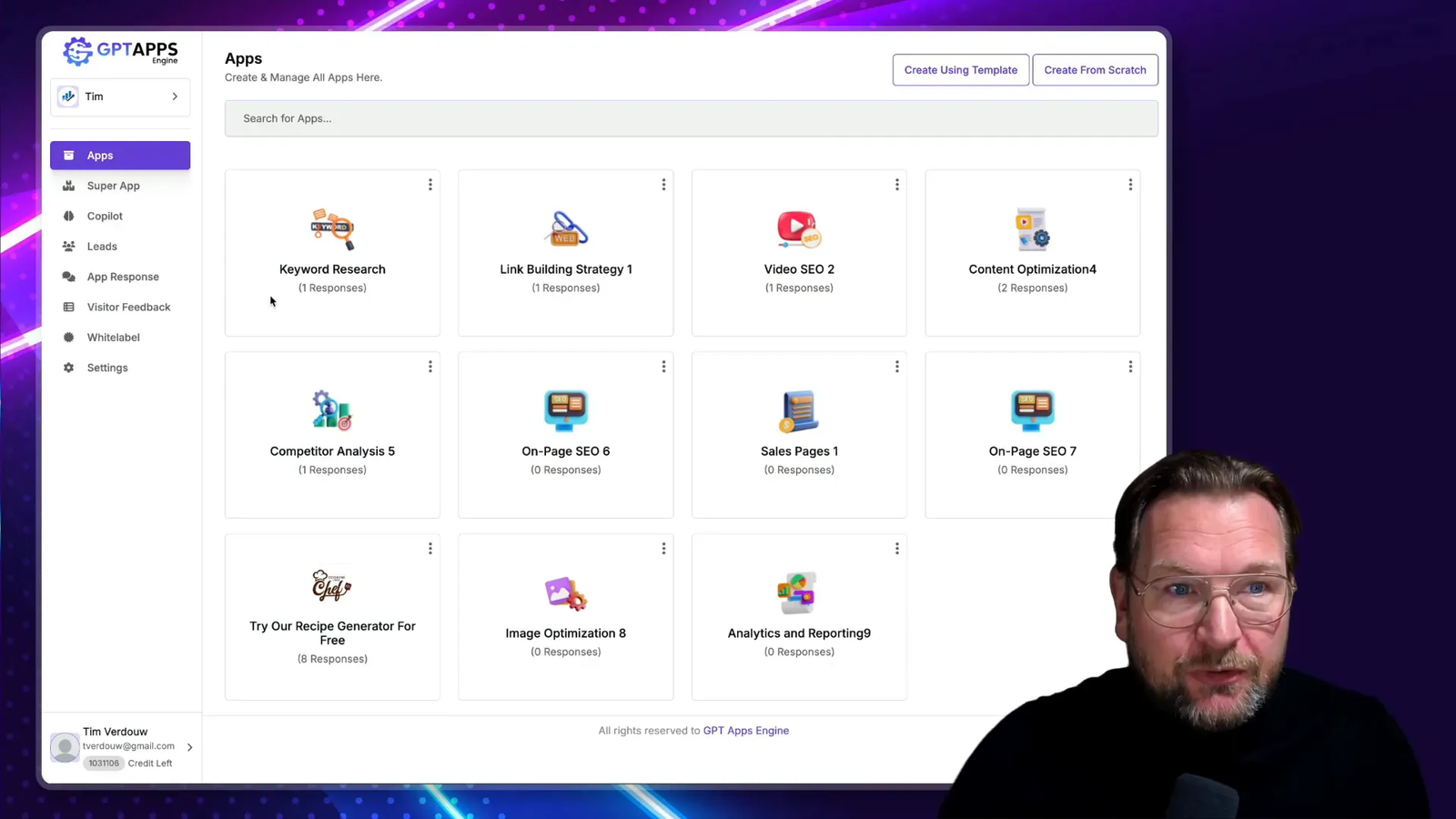Open options menu for On-Page SEO 6
This screenshot has width=1456, height=819.
(x=663, y=367)
